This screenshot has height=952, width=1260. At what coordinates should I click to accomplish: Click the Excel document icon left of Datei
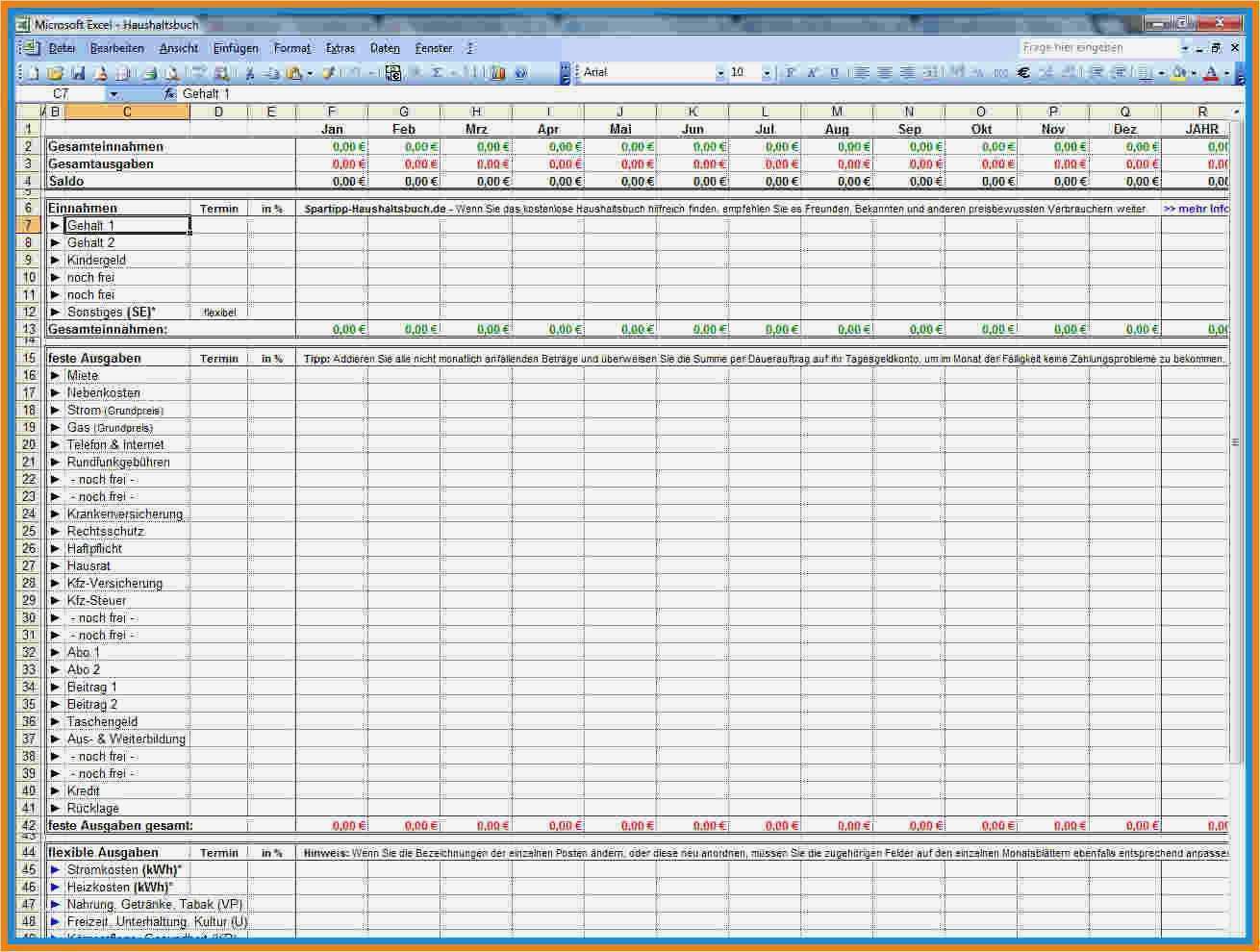(x=32, y=47)
